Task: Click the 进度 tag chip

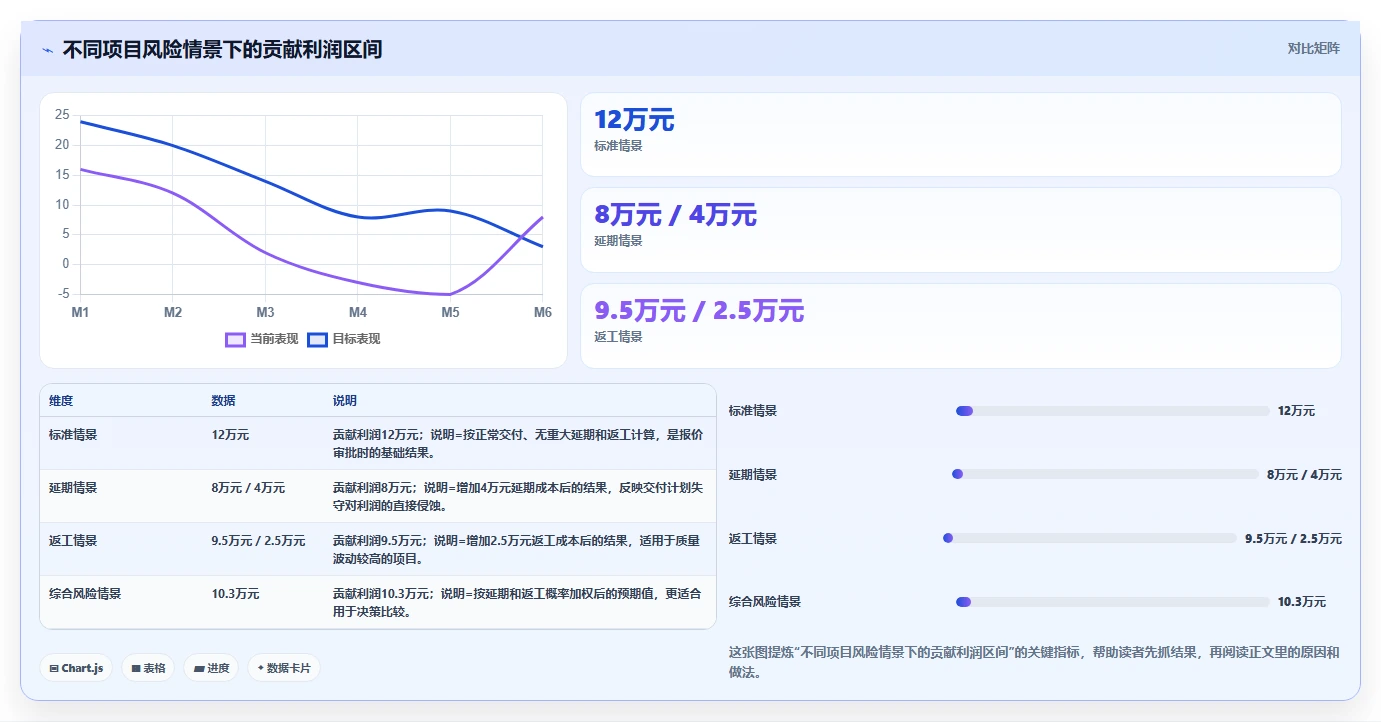Action: [x=211, y=668]
